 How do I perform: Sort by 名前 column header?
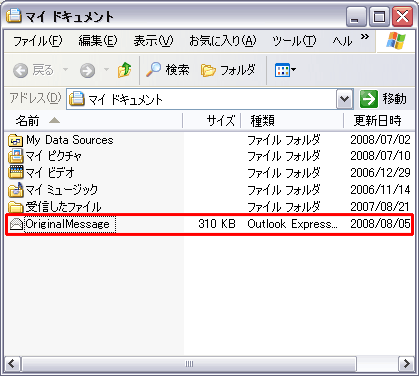[94, 121]
